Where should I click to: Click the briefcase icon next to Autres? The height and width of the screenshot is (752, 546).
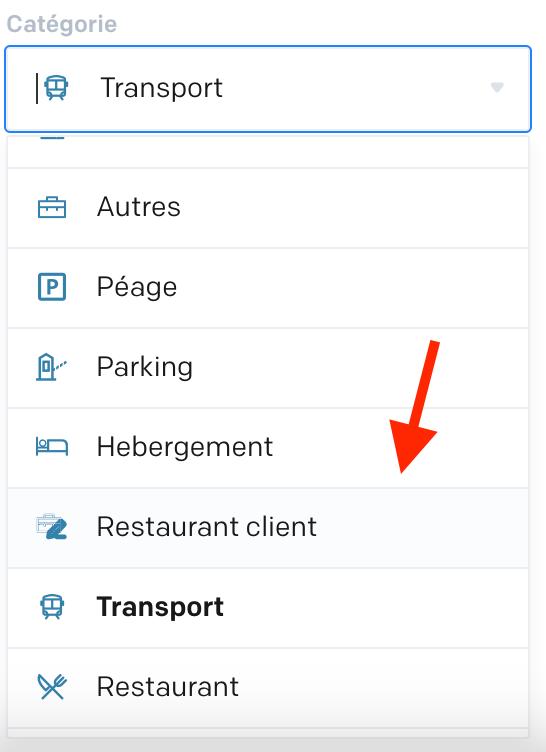(x=52, y=208)
